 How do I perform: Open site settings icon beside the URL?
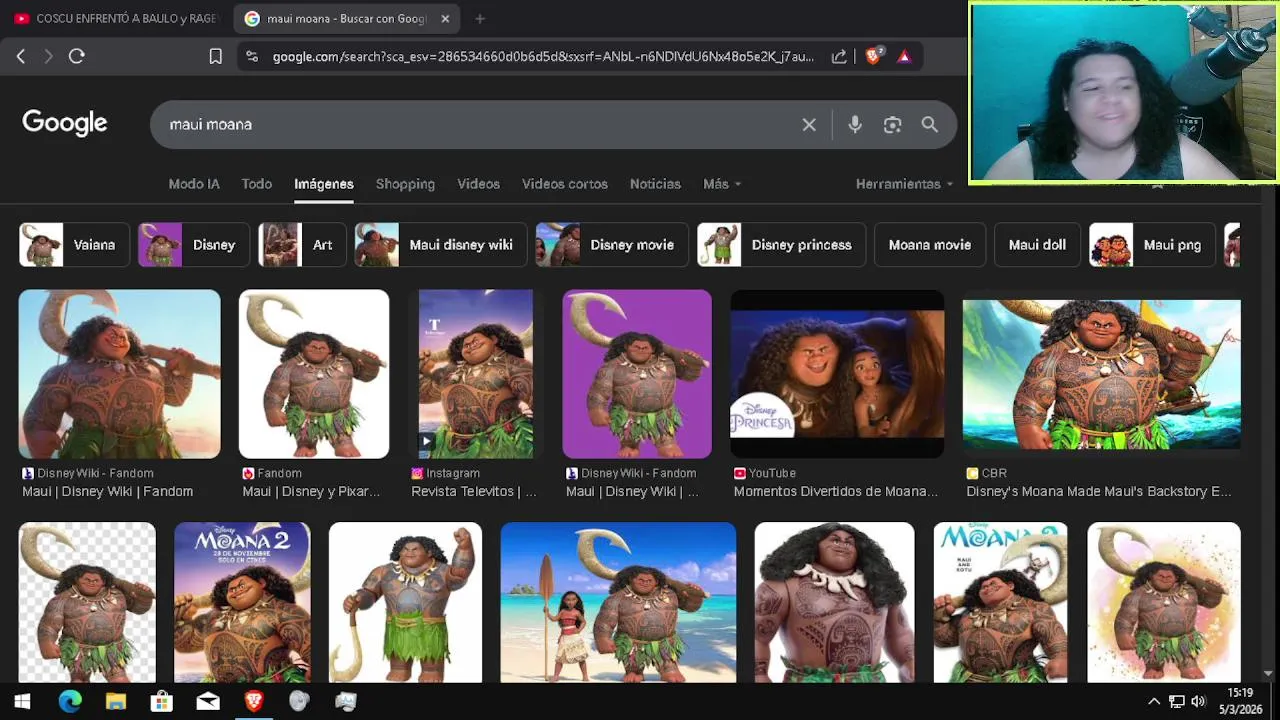[251, 57]
